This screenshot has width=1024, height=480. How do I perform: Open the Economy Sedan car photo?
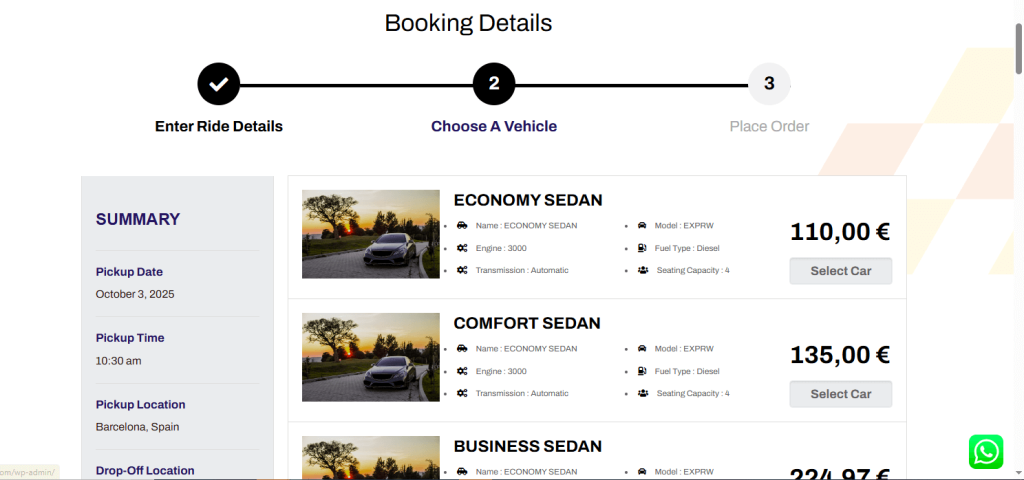(371, 234)
